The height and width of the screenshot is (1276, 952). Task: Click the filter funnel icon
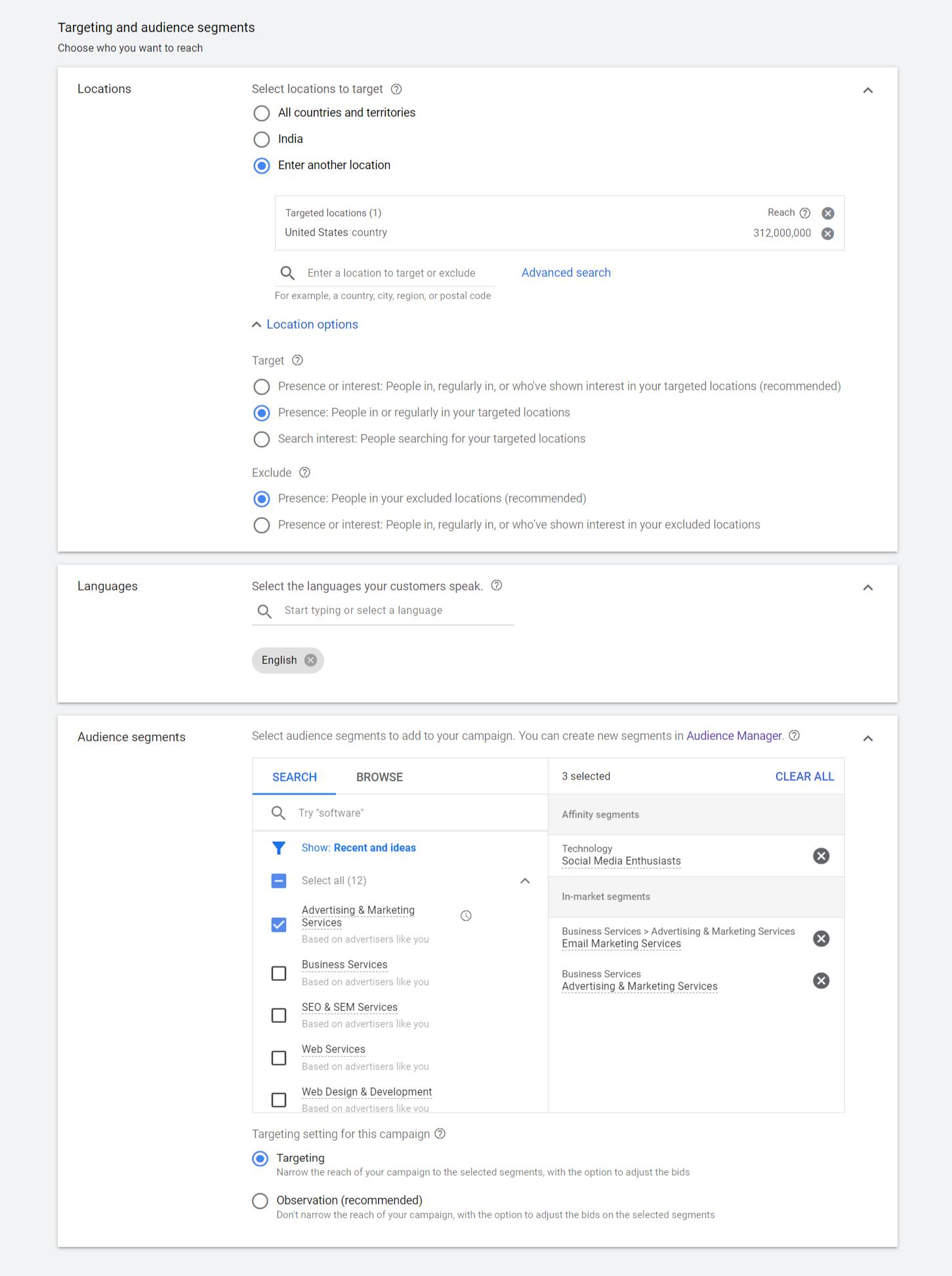point(279,848)
